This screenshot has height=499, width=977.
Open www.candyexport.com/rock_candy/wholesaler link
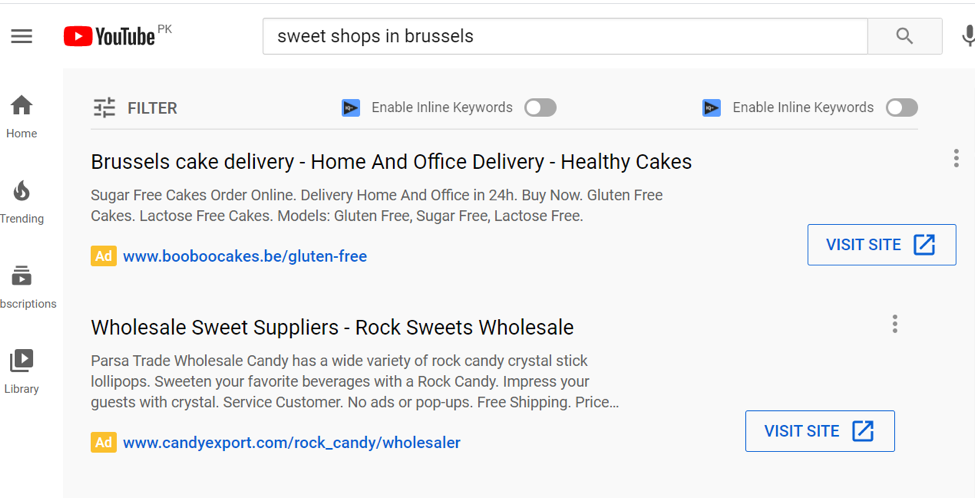[292, 443]
